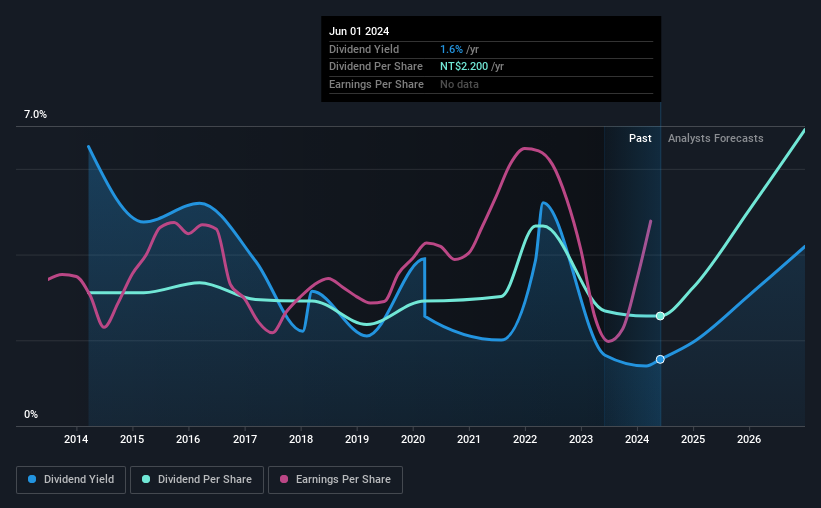Image resolution: width=821 pixels, height=508 pixels.
Task: Click the 2019 x-axis label
Action: tap(357, 439)
